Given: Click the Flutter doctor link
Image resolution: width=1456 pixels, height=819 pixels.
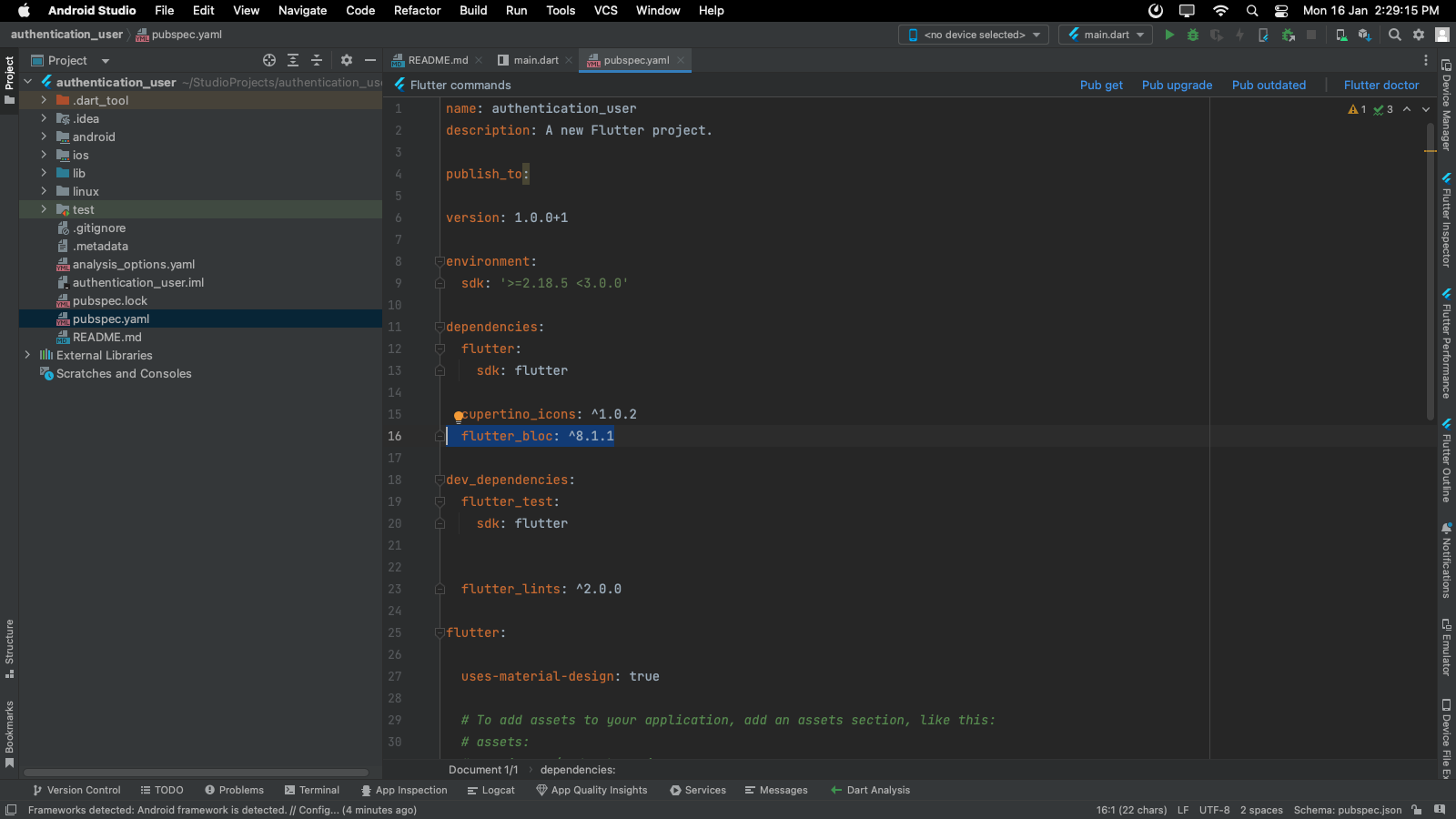Looking at the screenshot, I should pyautogui.click(x=1381, y=85).
